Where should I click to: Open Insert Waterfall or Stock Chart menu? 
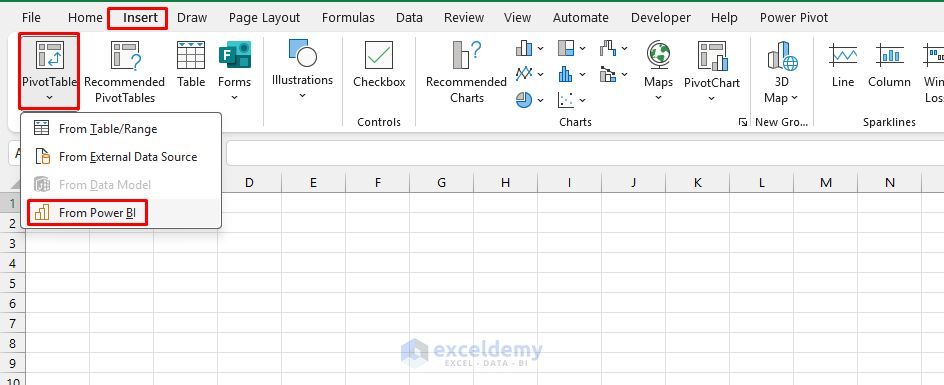(613, 48)
